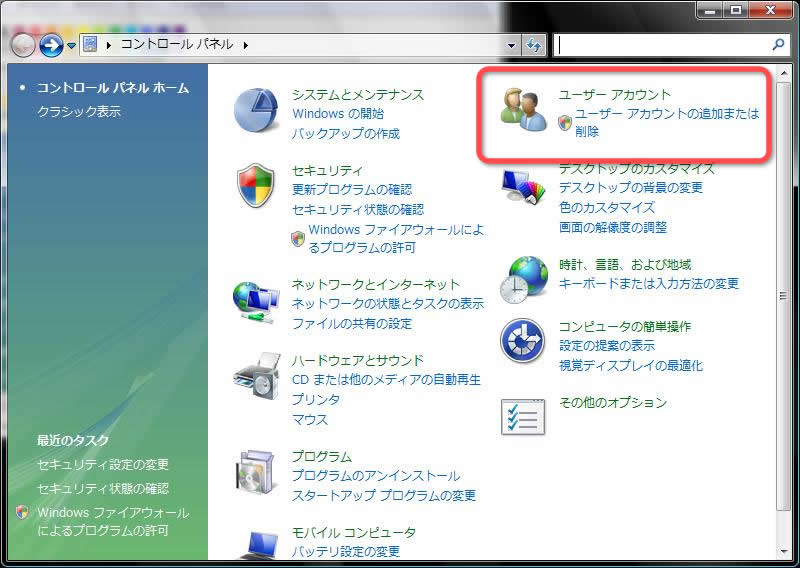This screenshot has height=568, width=800.
Task: Click the refresh button beside address bar
Action: [534, 45]
